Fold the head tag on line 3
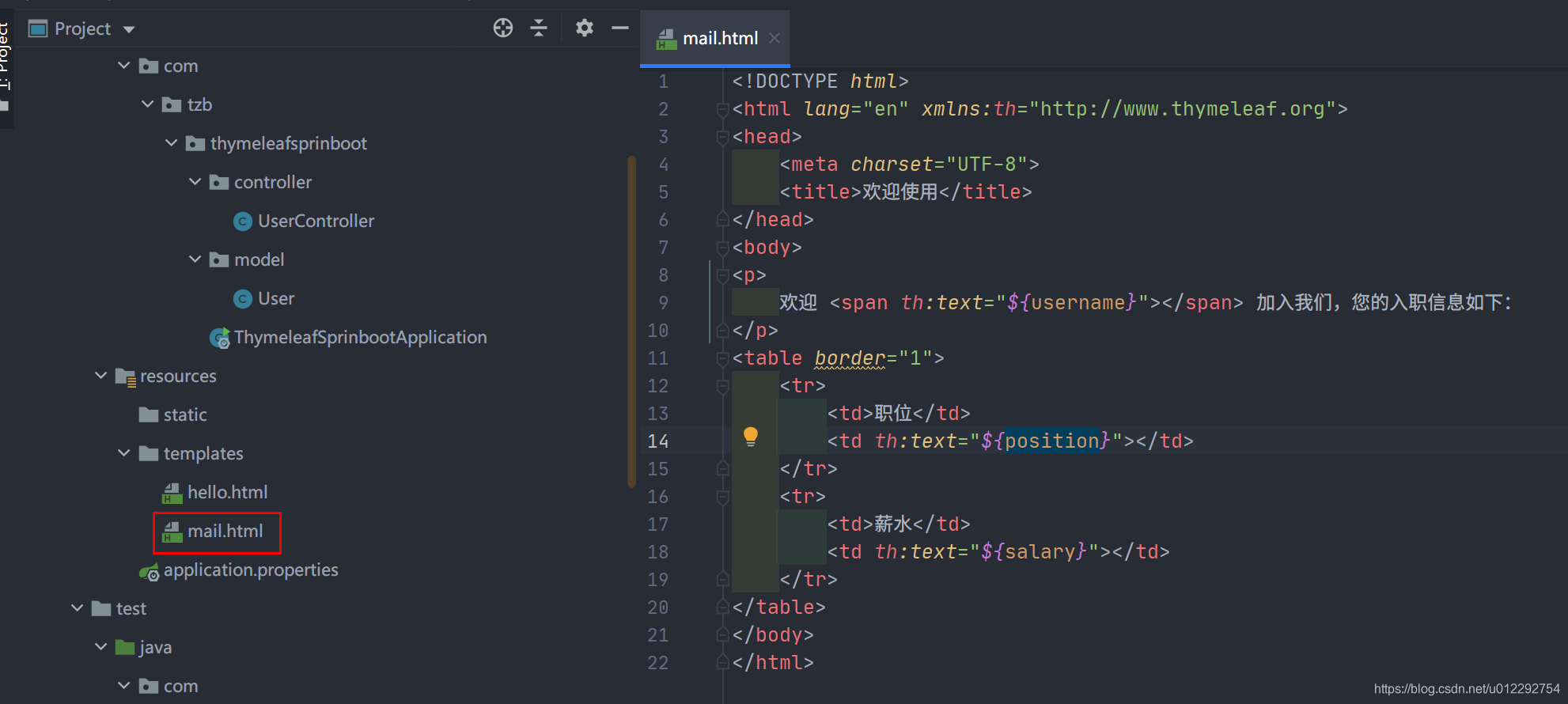The height and width of the screenshot is (704, 1568). pyautogui.click(x=722, y=137)
